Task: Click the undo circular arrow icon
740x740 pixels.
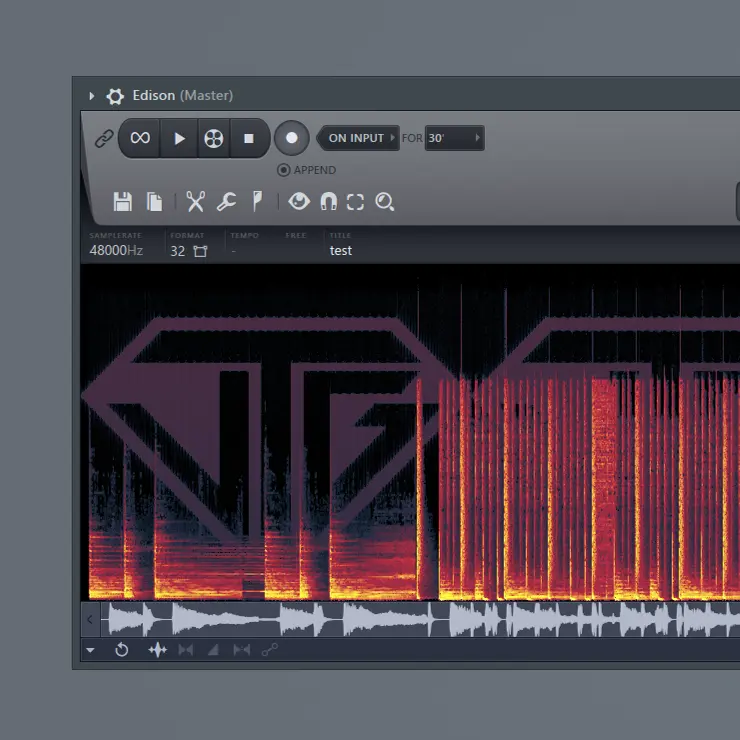Action: (x=122, y=650)
